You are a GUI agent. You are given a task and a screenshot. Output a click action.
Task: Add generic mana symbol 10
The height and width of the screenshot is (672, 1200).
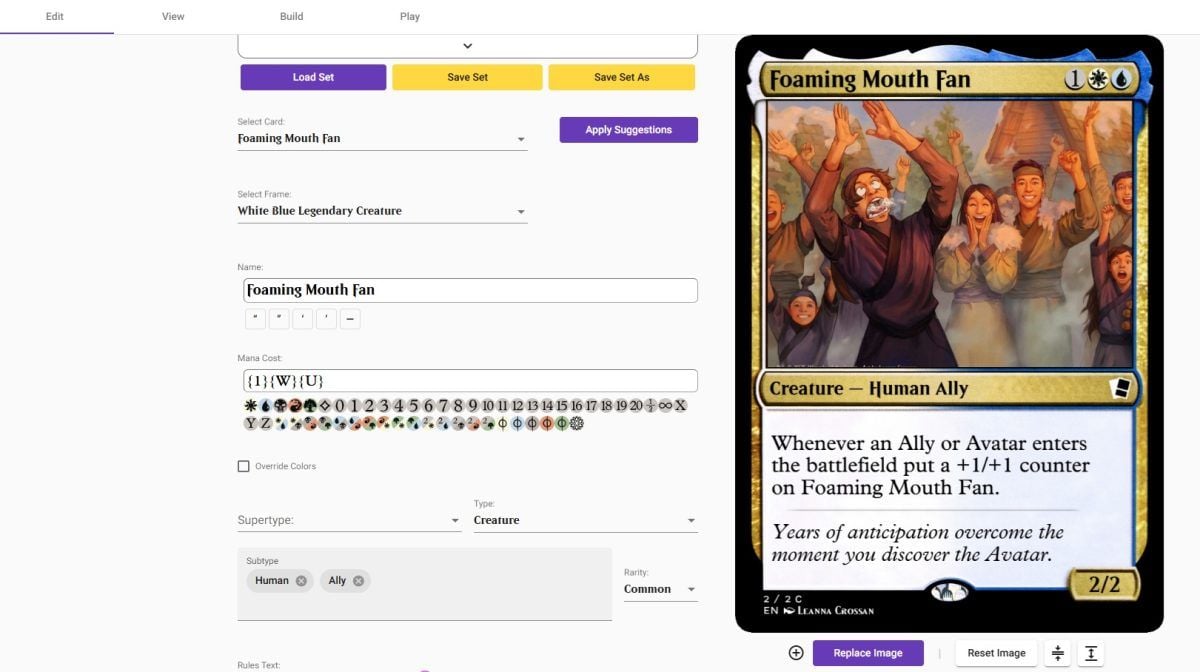click(x=488, y=406)
